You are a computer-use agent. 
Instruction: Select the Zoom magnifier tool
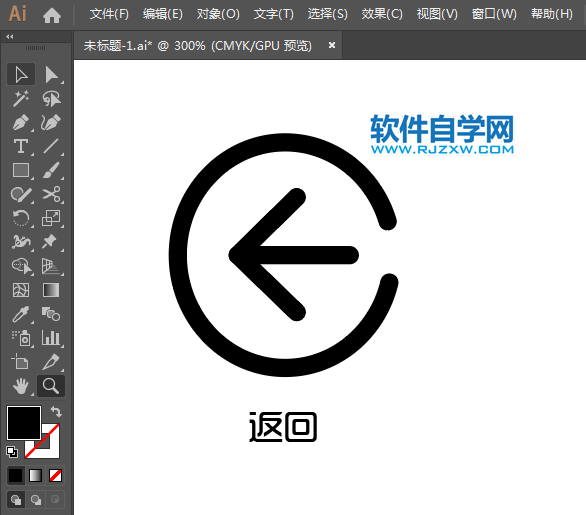click(51, 385)
